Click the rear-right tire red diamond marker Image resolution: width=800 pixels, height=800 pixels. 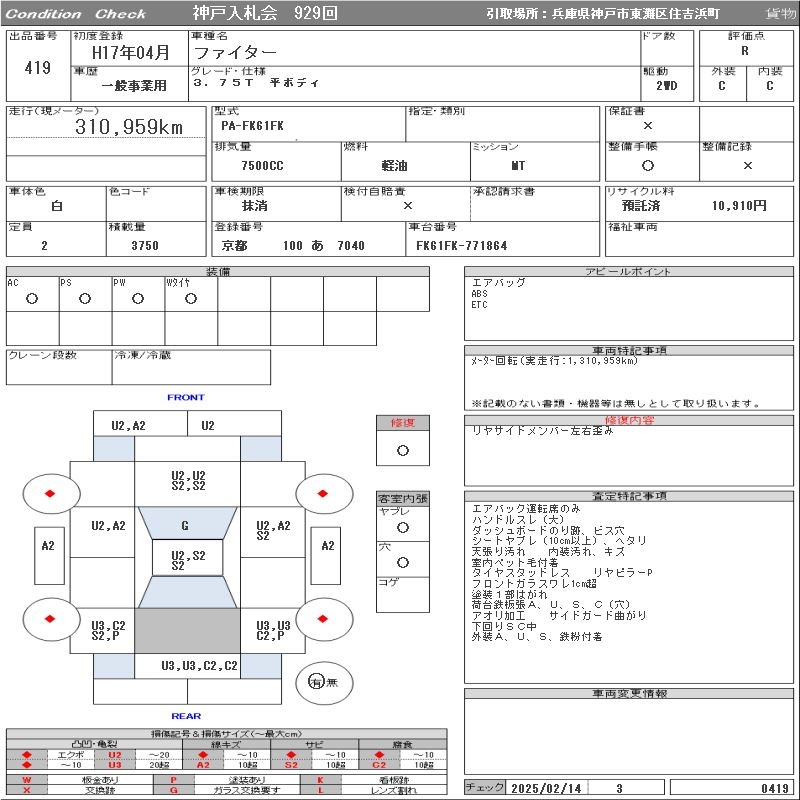click(x=322, y=619)
